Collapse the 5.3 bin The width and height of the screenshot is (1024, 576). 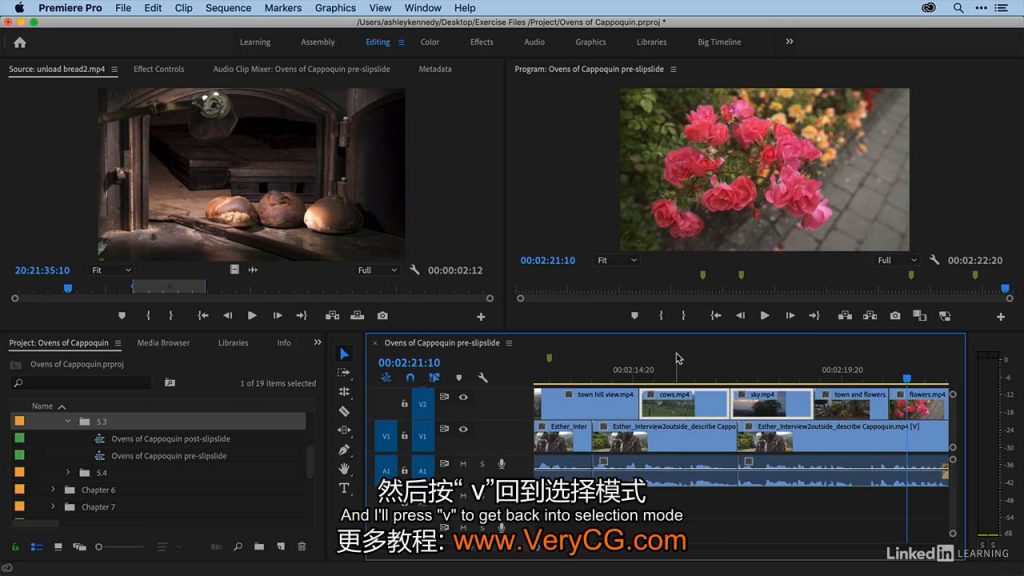(68, 421)
